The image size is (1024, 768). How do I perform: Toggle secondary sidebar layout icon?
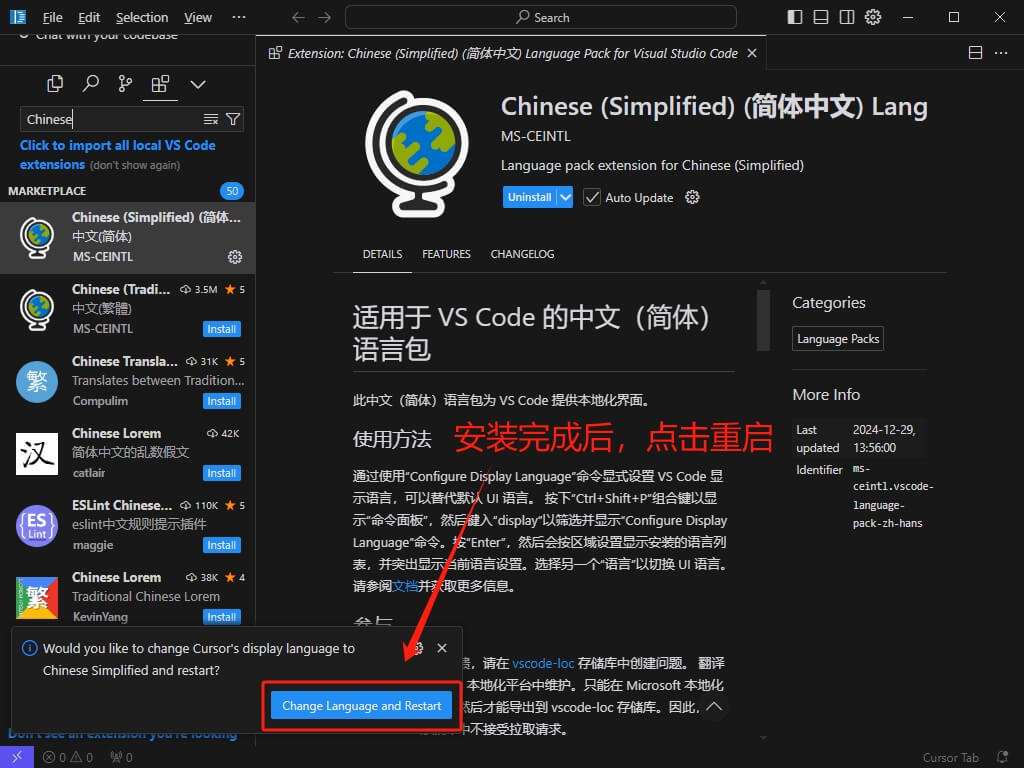coord(846,17)
